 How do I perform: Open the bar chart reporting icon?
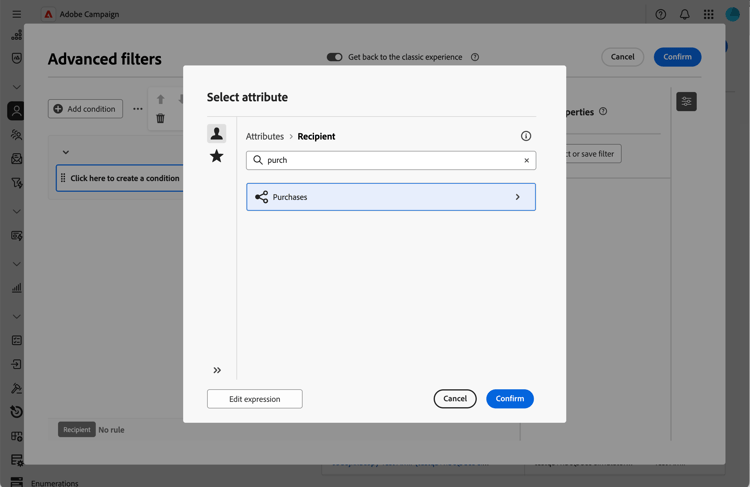[x=17, y=288]
